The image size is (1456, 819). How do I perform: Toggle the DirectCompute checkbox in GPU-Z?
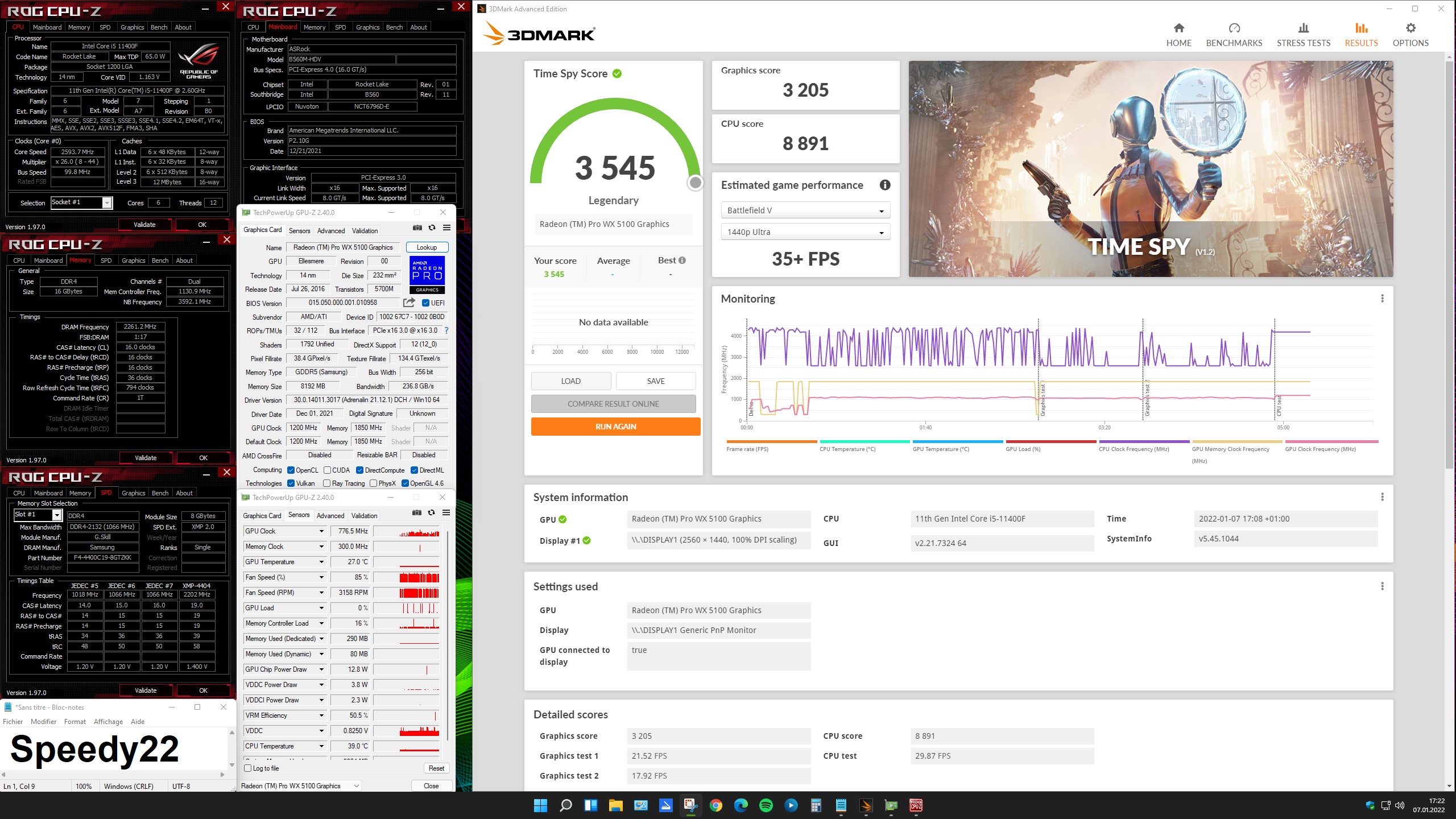pyautogui.click(x=359, y=470)
